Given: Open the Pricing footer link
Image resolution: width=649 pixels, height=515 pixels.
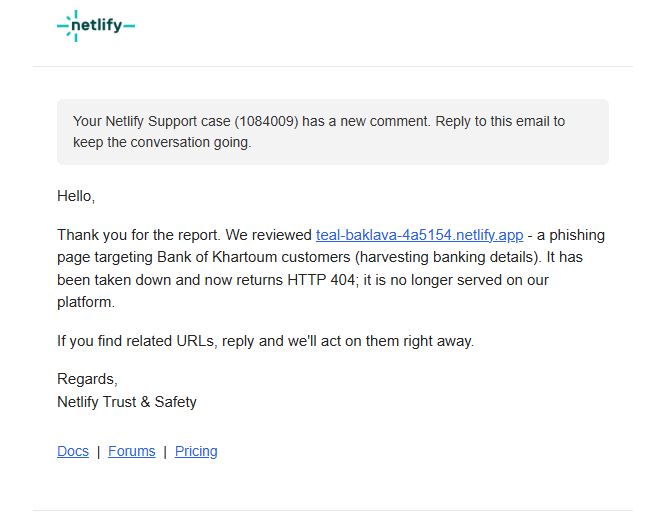Looking at the screenshot, I should pos(196,451).
